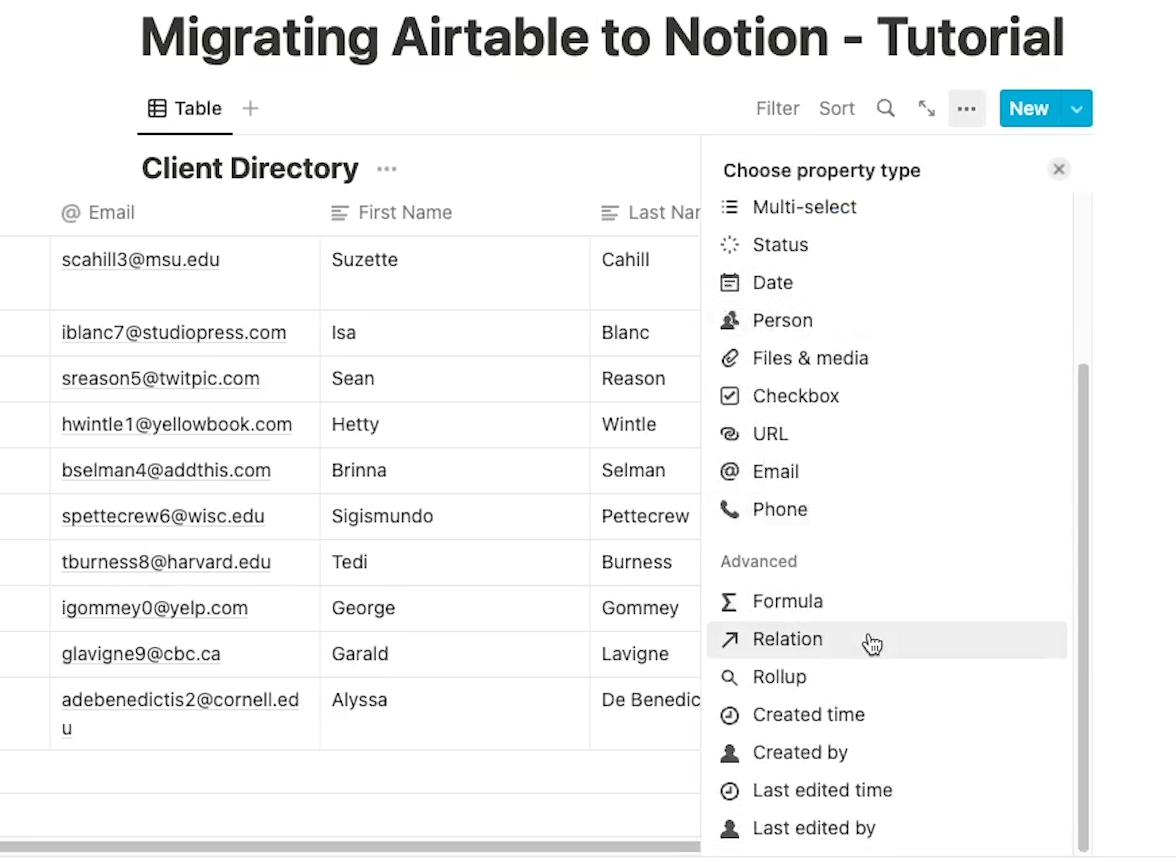Image resolution: width=1176 pixels, height=863 pixels.
Task: Pick the Date property type
Action: tap(886, 283)
